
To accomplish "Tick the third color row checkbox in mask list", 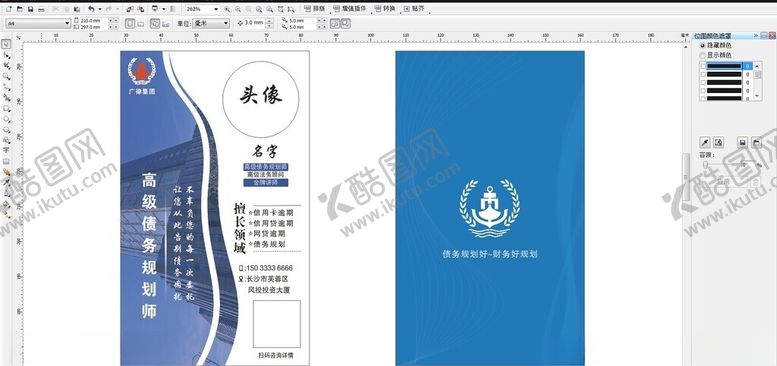I will point(703,82).
